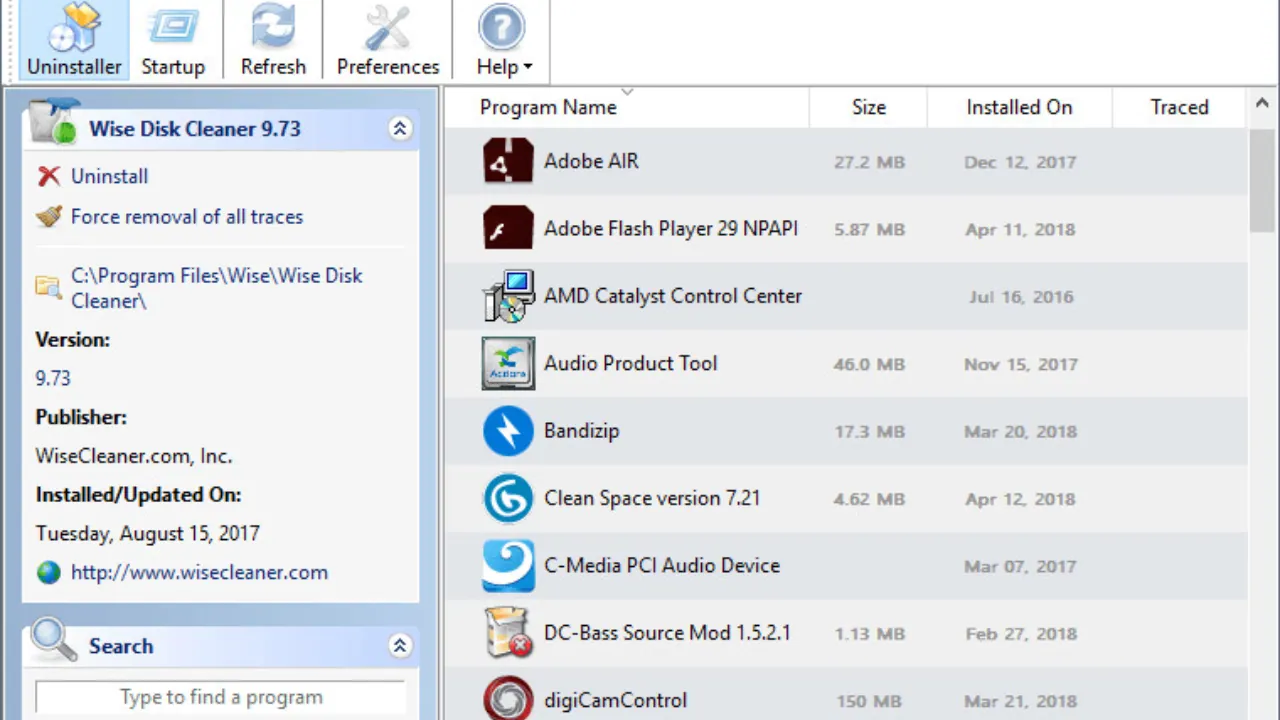This screenshot has height=720, width=1280.
Task: Click the Adobe AIR icon
Action: pos(508,161)
